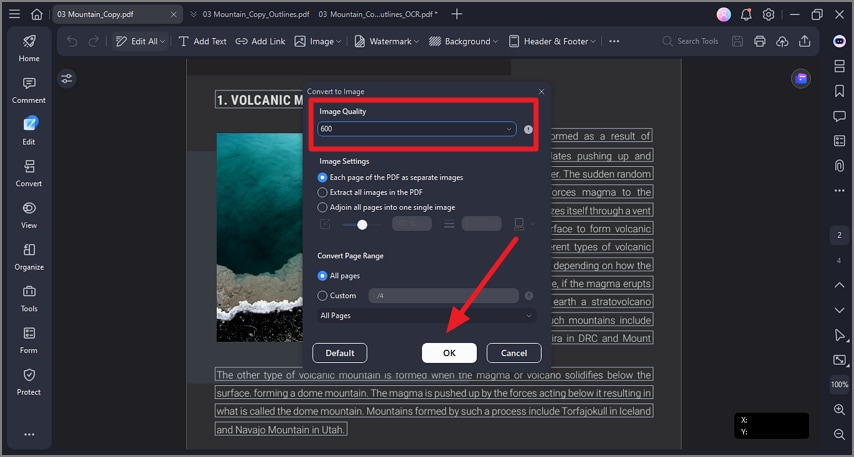
Task: Open the notifications bell icon
Action: tap(746, 15)
